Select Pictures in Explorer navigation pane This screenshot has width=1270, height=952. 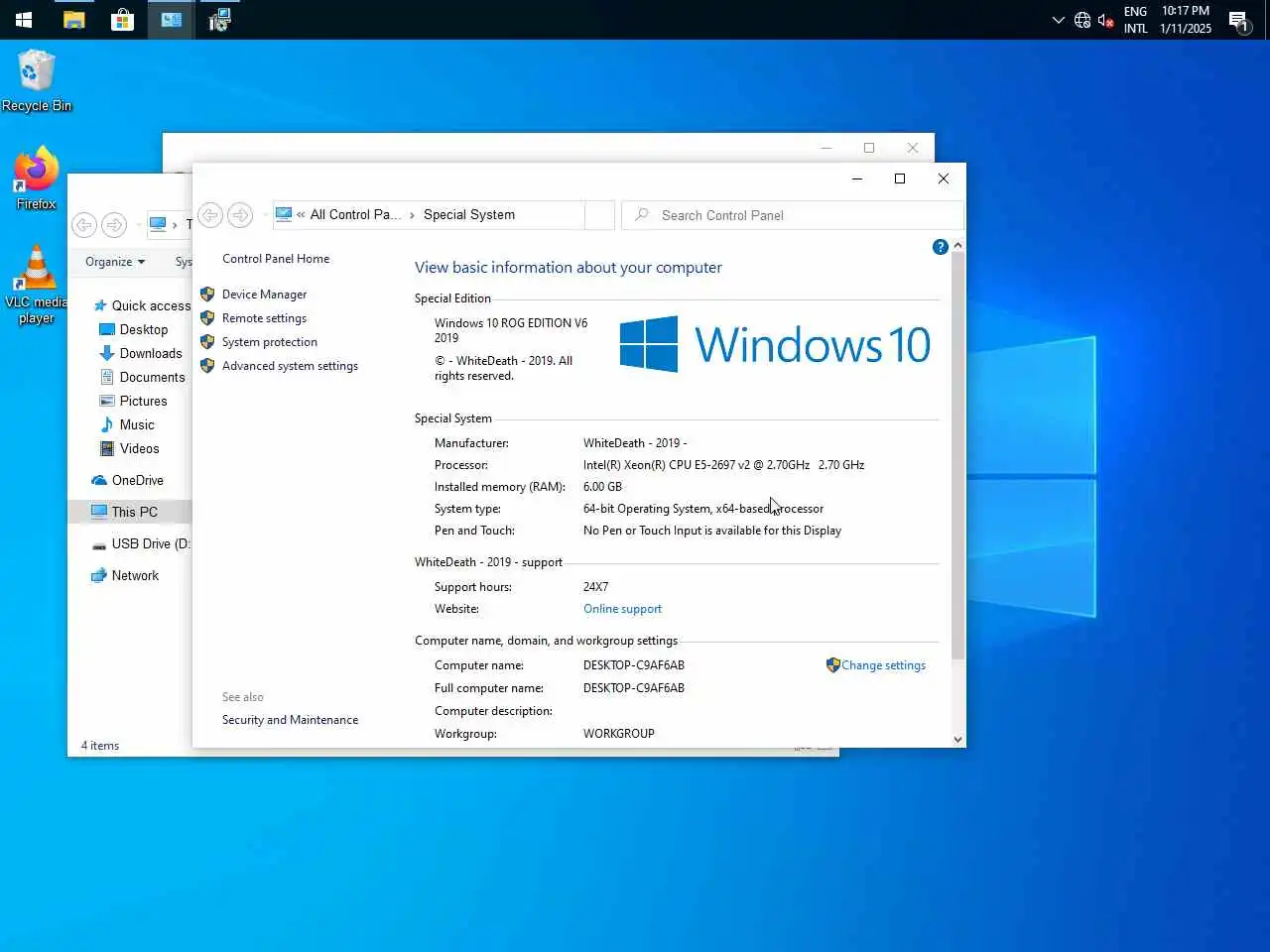(133, 401)
